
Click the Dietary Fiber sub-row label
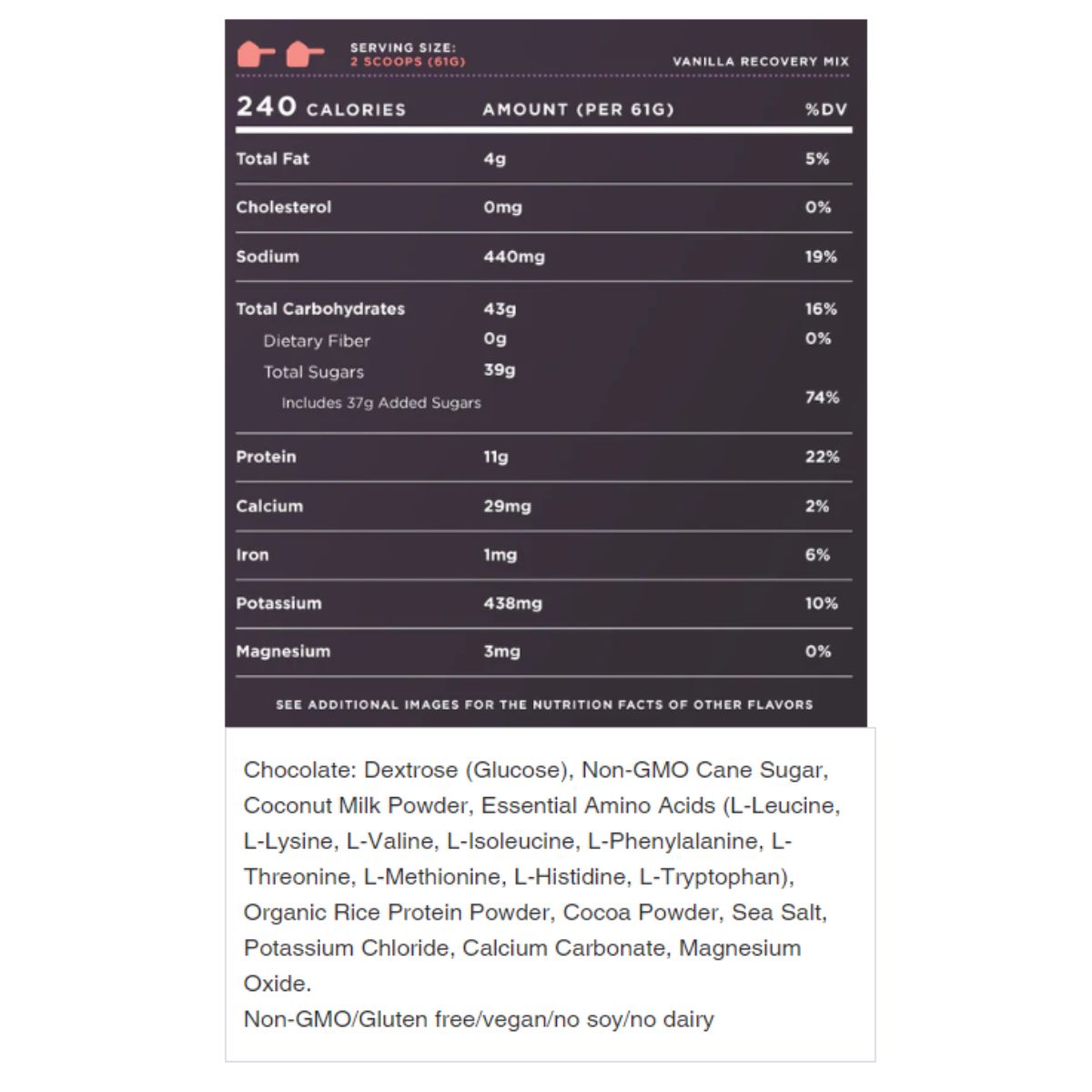[x=316, y=340]
